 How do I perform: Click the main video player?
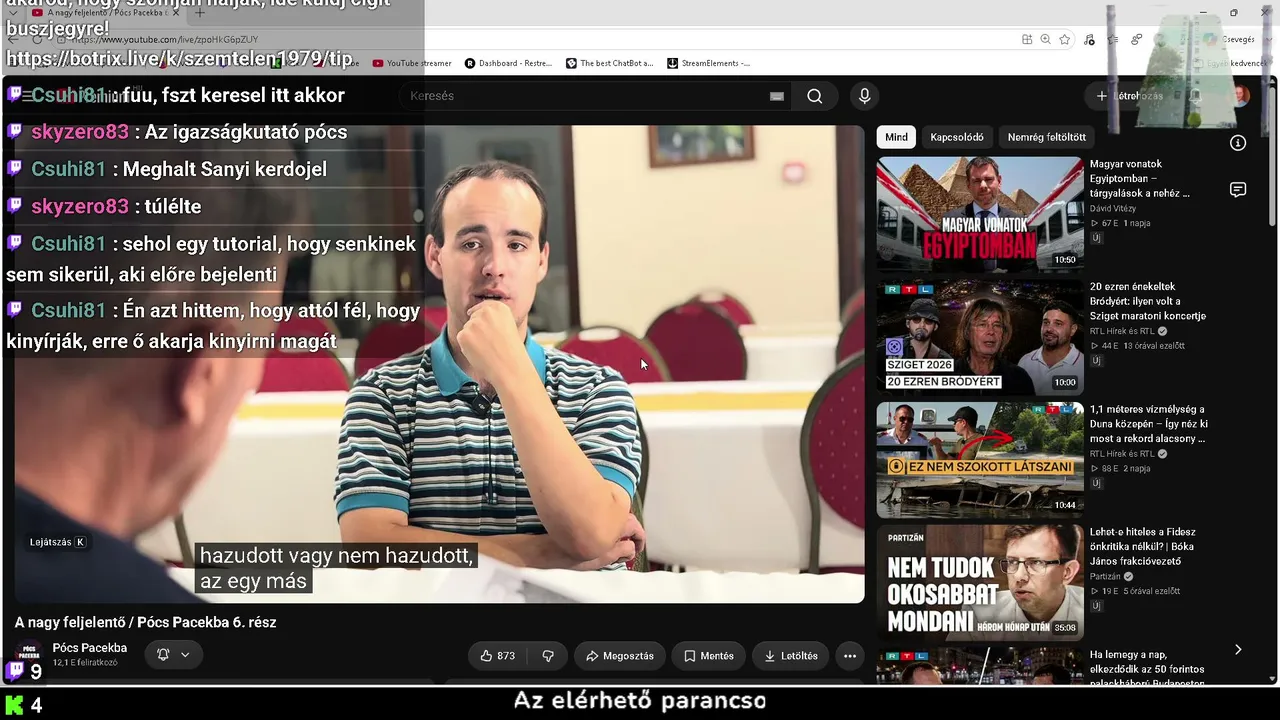439,364
